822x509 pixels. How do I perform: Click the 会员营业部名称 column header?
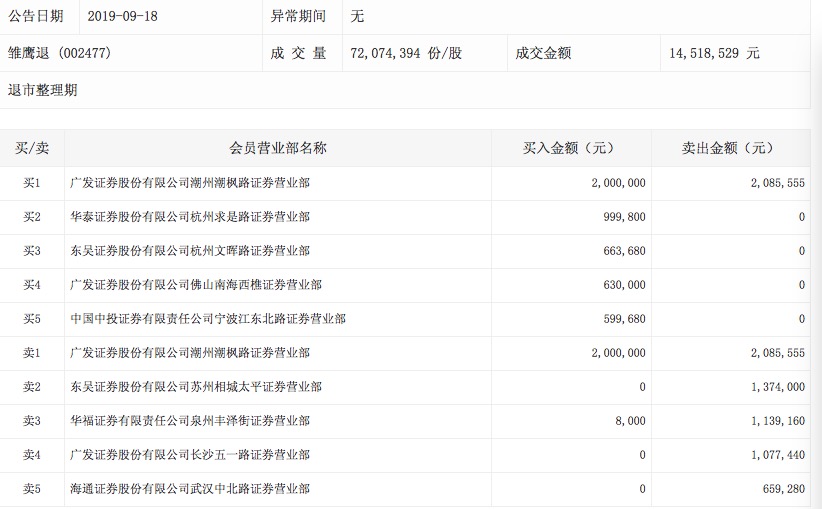coord(277,148)
